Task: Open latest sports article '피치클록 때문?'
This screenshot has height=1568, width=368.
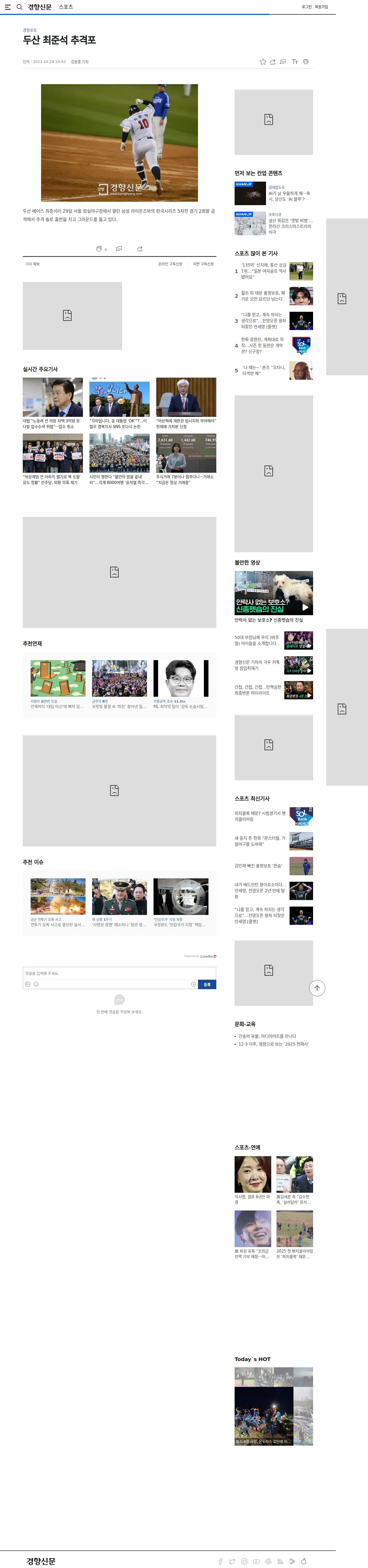Action: tap(274, 816)
